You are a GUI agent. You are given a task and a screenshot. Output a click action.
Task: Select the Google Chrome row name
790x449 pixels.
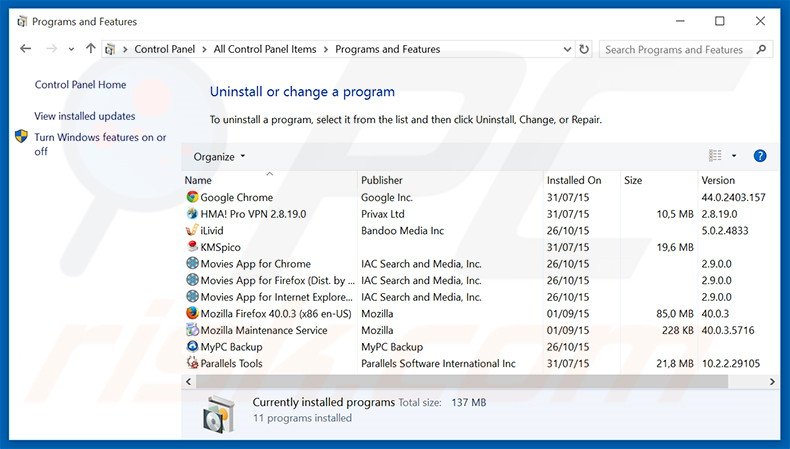(237, 197)
